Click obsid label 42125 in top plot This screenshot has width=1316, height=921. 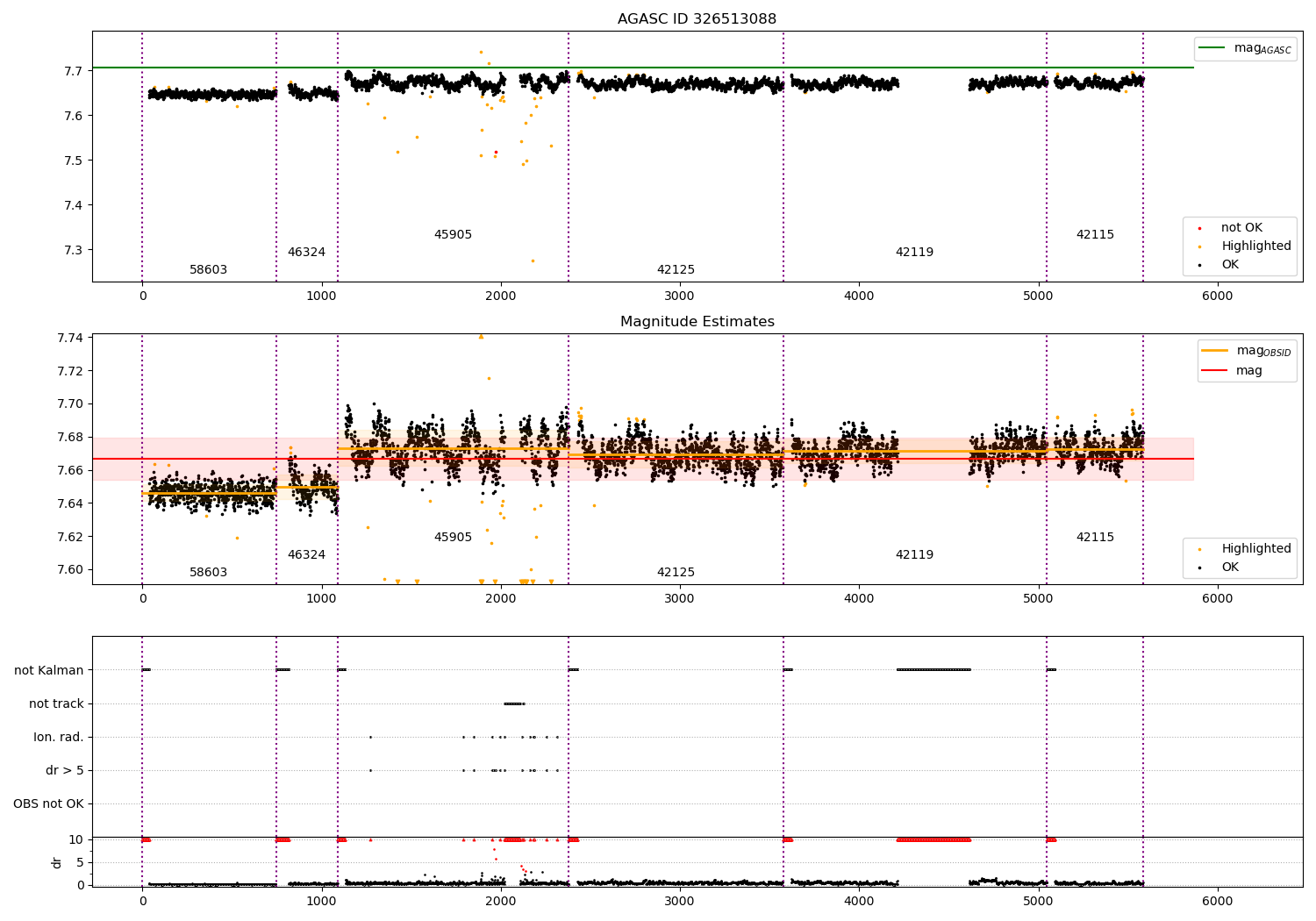click(676, 270)
